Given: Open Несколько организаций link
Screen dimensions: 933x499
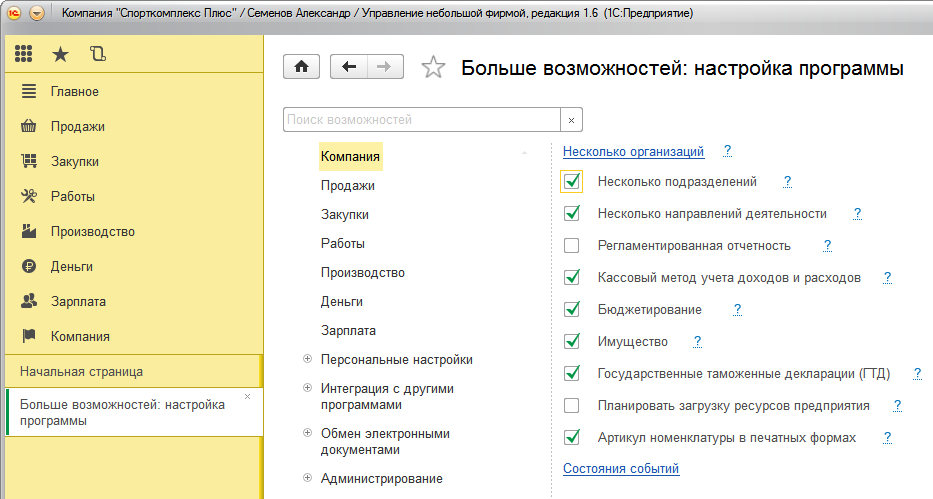Looking at the screenshot, I should click(633, 152).
